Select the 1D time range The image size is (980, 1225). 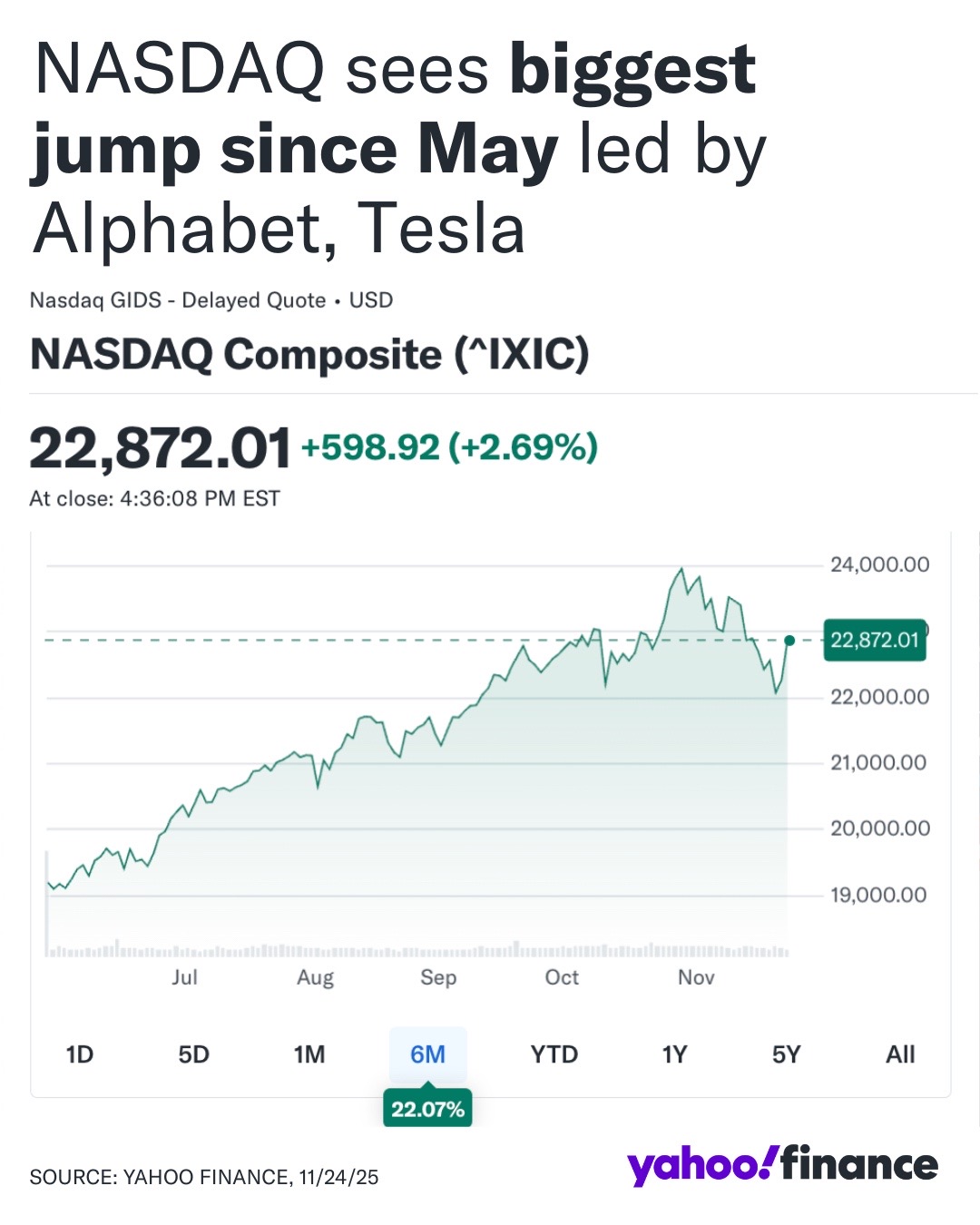point(80,1054)
